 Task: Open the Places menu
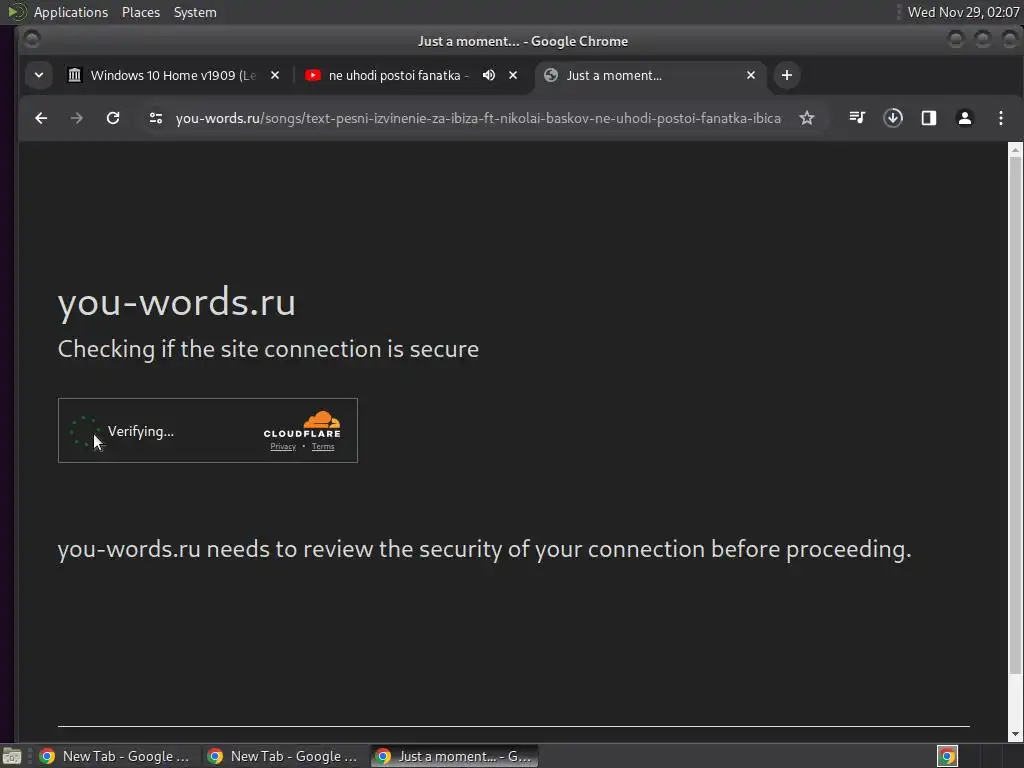pos(140,12)
